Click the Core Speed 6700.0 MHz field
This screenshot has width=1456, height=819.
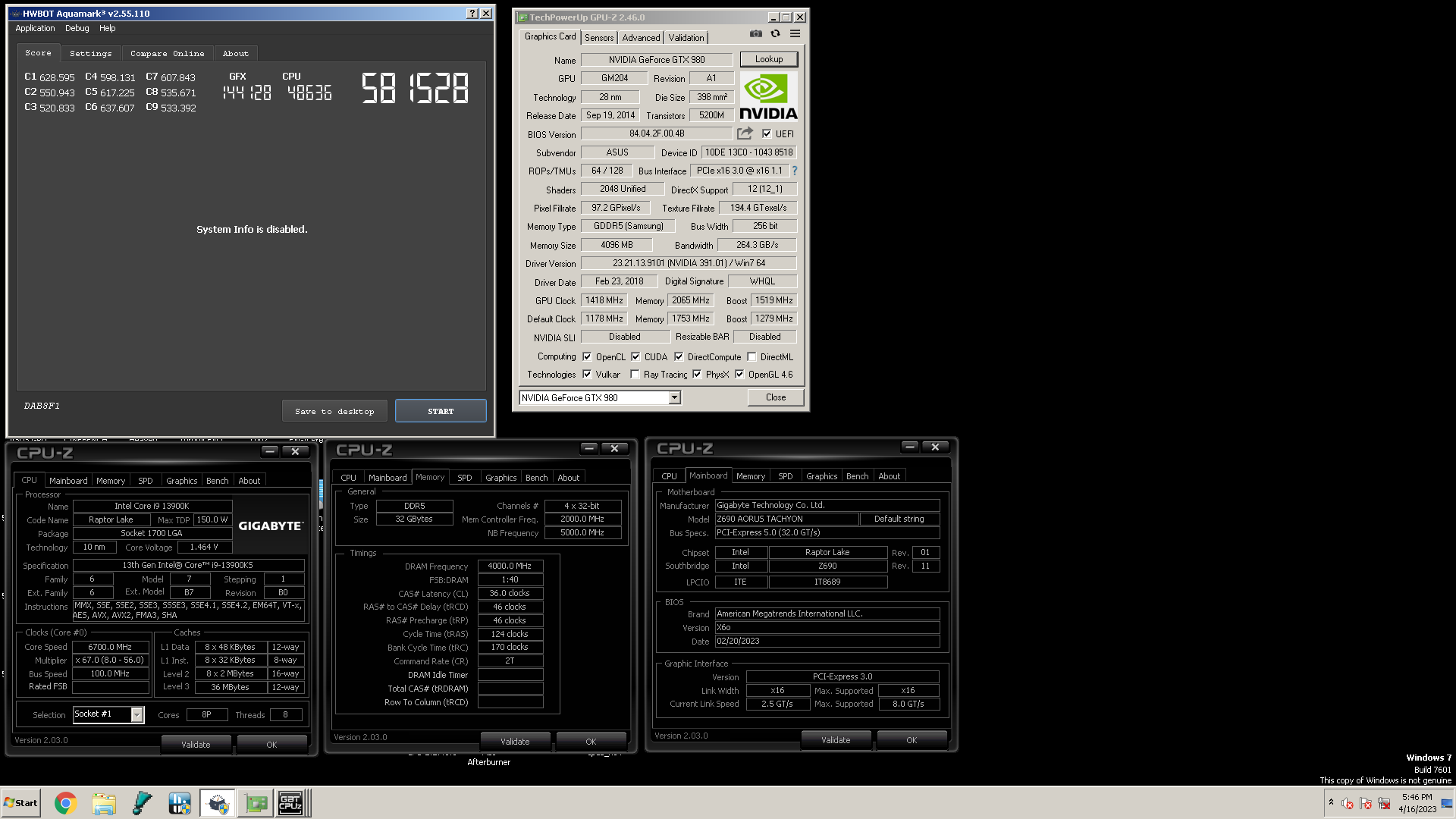110,648
